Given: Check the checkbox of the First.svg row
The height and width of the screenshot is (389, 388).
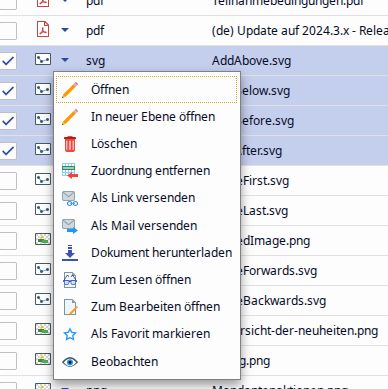Looking at the screenshot, I should (x=8, y=181).
